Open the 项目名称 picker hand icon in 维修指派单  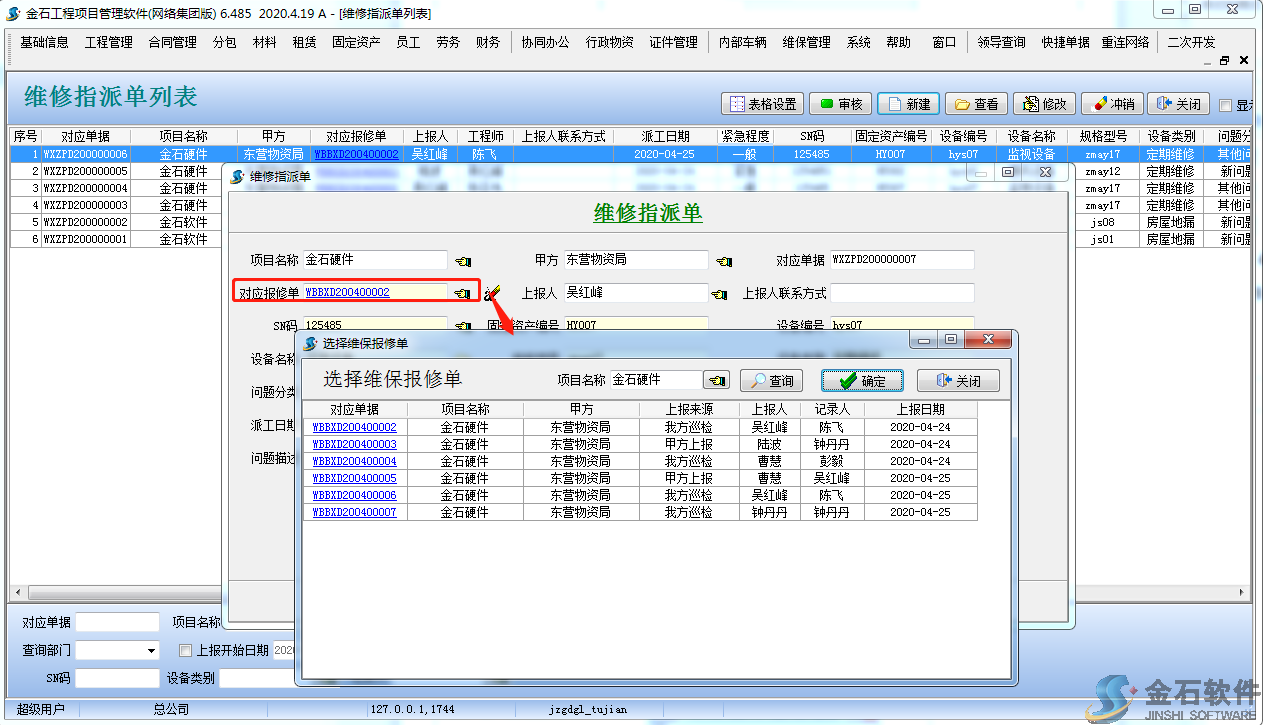(x=462, y=261)
